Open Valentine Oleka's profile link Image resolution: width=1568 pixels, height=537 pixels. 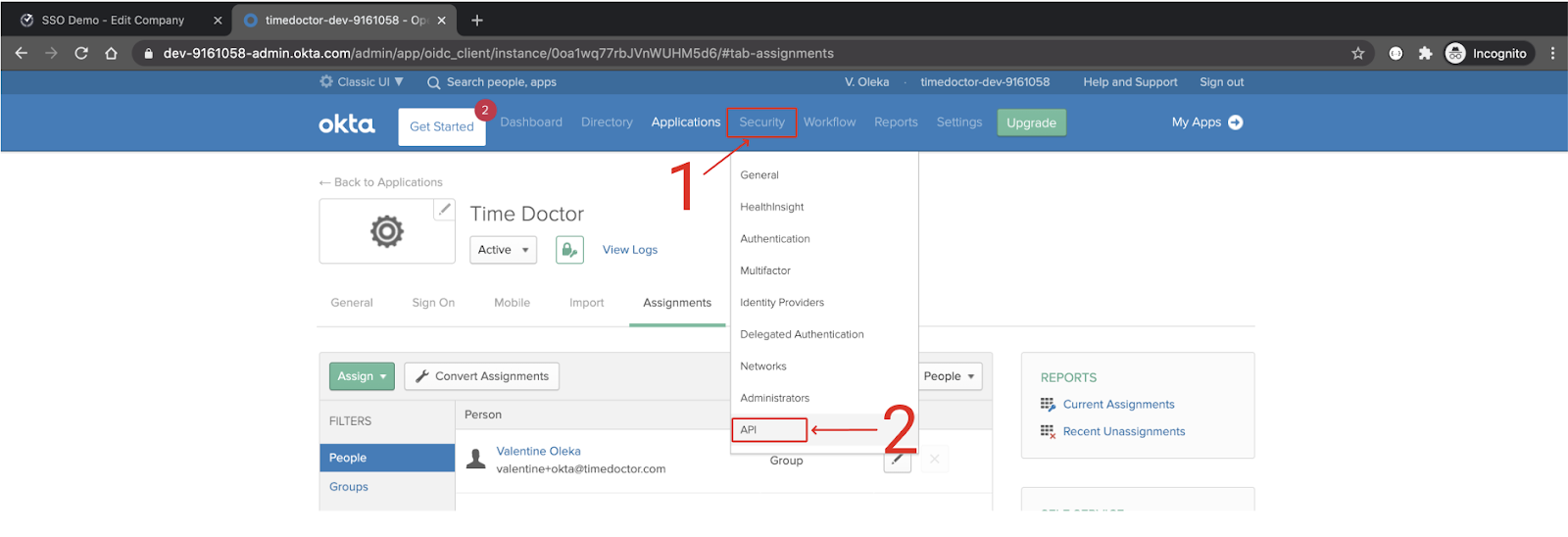pyautogui.click(x=538, y=452)
